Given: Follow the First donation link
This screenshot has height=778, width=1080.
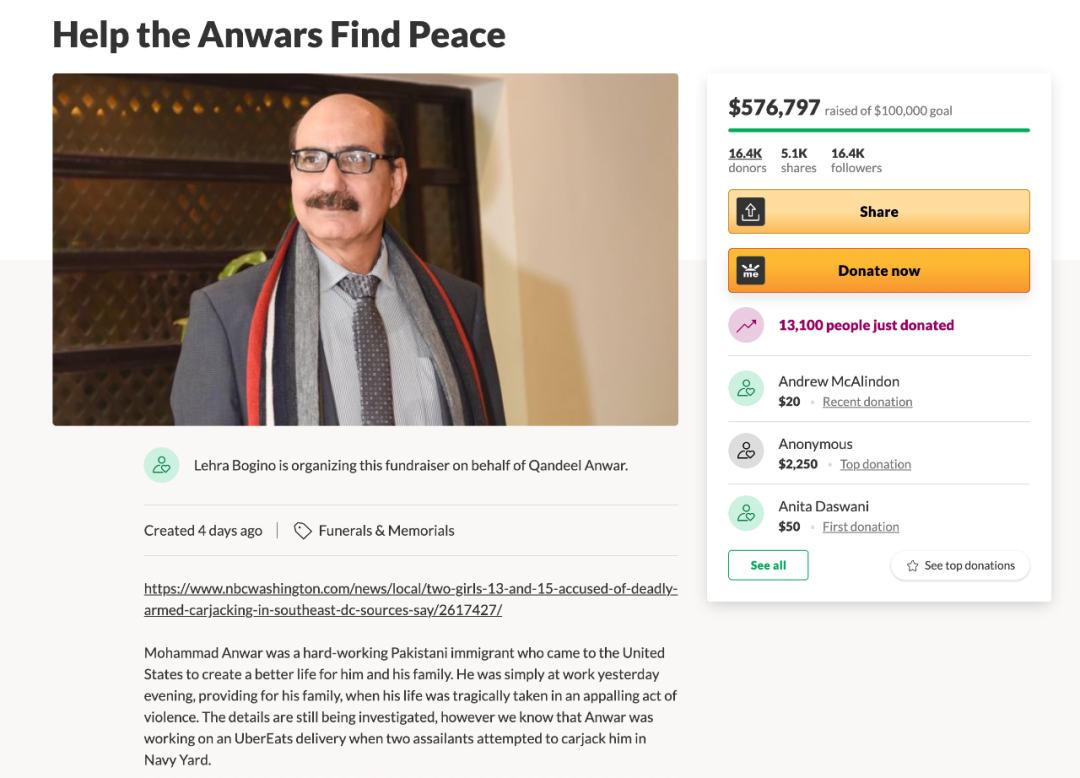Looking at the screenshot, I should tap(860, 527).
